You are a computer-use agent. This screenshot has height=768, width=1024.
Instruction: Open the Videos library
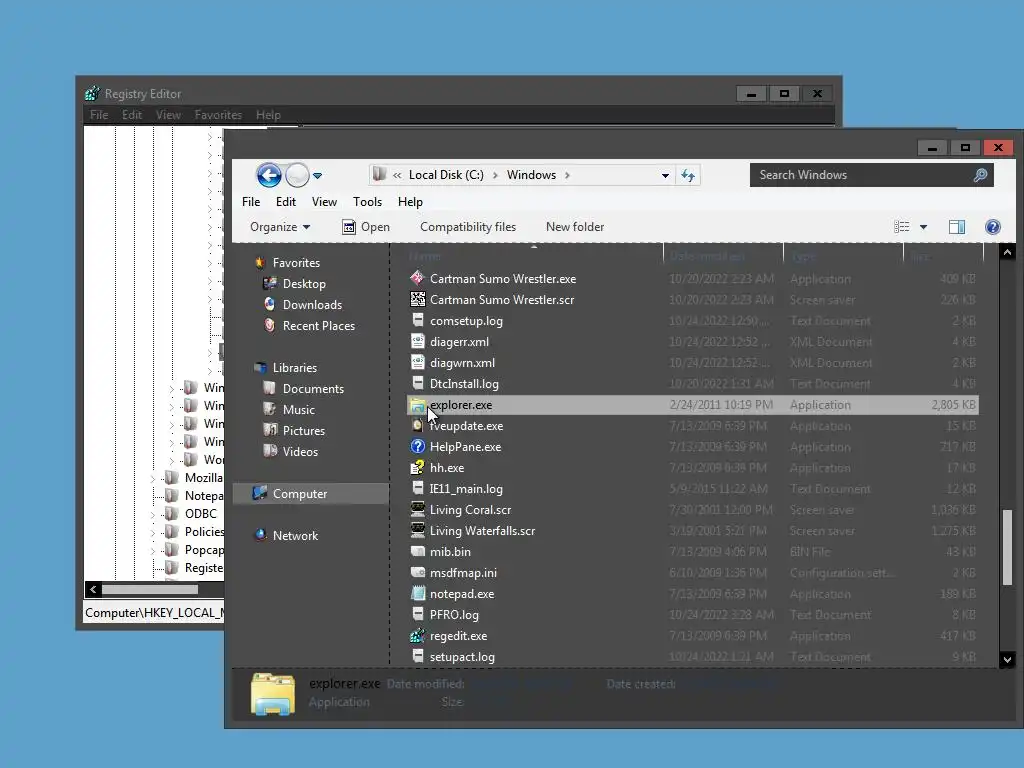(x=300, y=451)
